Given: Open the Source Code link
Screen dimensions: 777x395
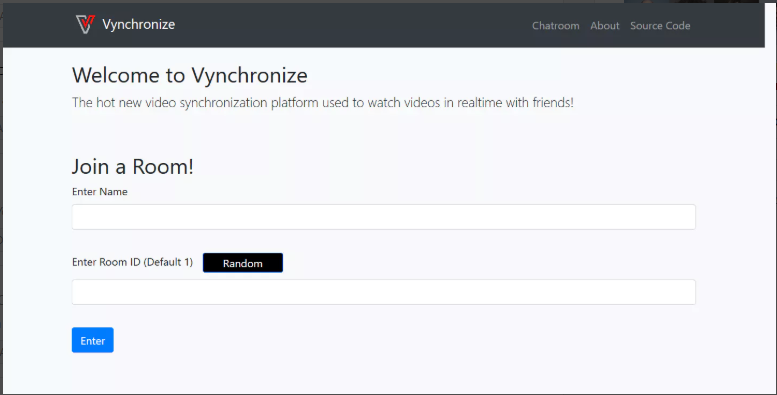Looking at the screenshot, I should (660, 26).
